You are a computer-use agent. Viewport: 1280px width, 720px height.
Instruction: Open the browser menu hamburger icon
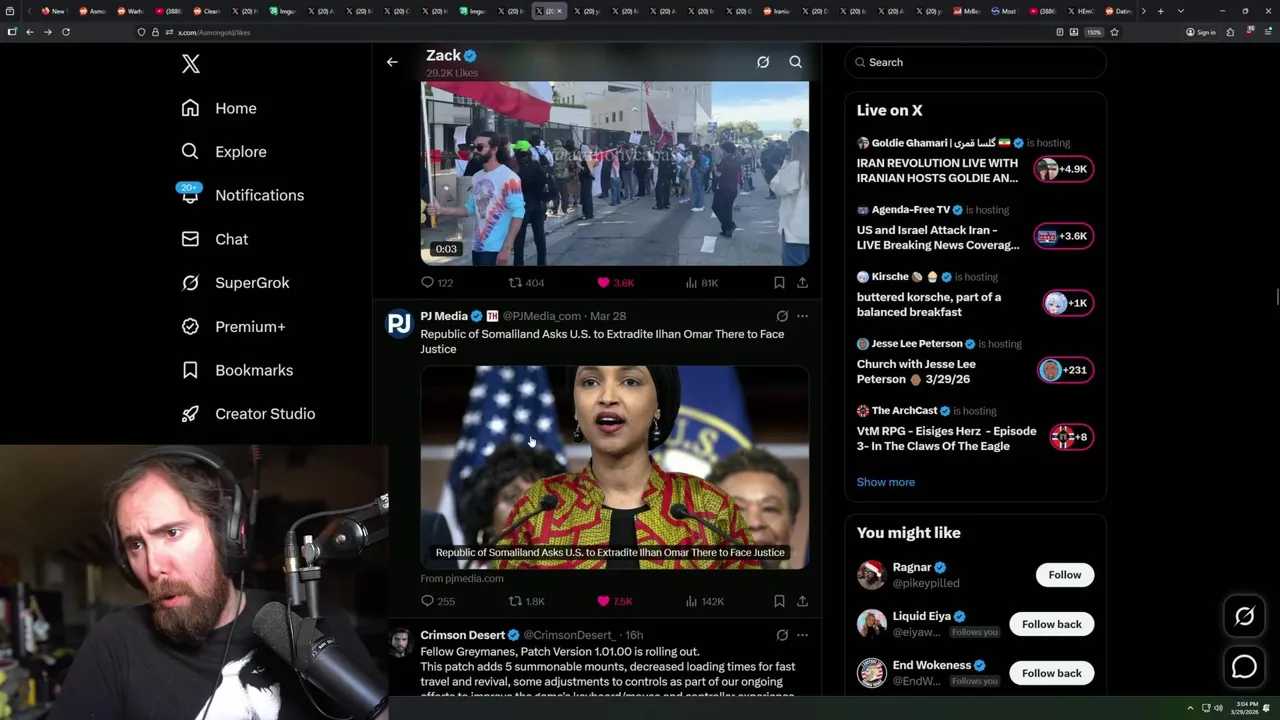(x=1266, y=32)
